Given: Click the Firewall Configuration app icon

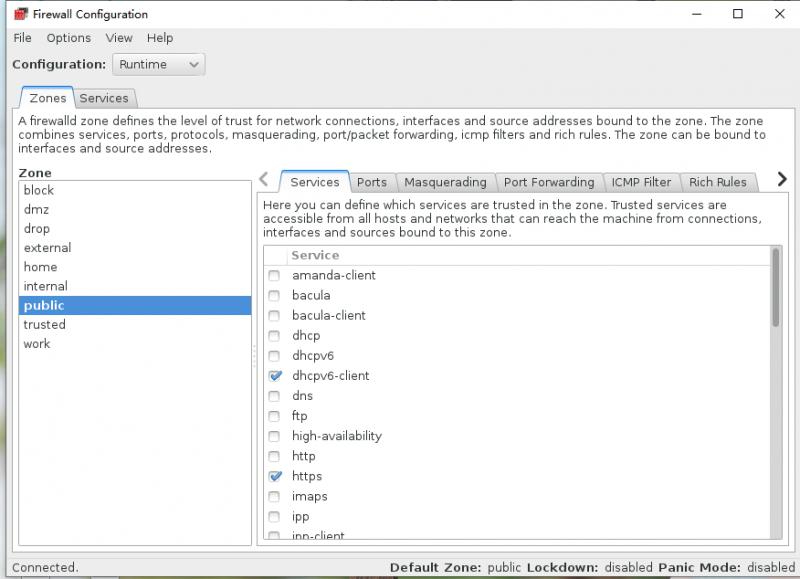Looking at the screenshot, I should pyautogui.click(x=20, y=14).
